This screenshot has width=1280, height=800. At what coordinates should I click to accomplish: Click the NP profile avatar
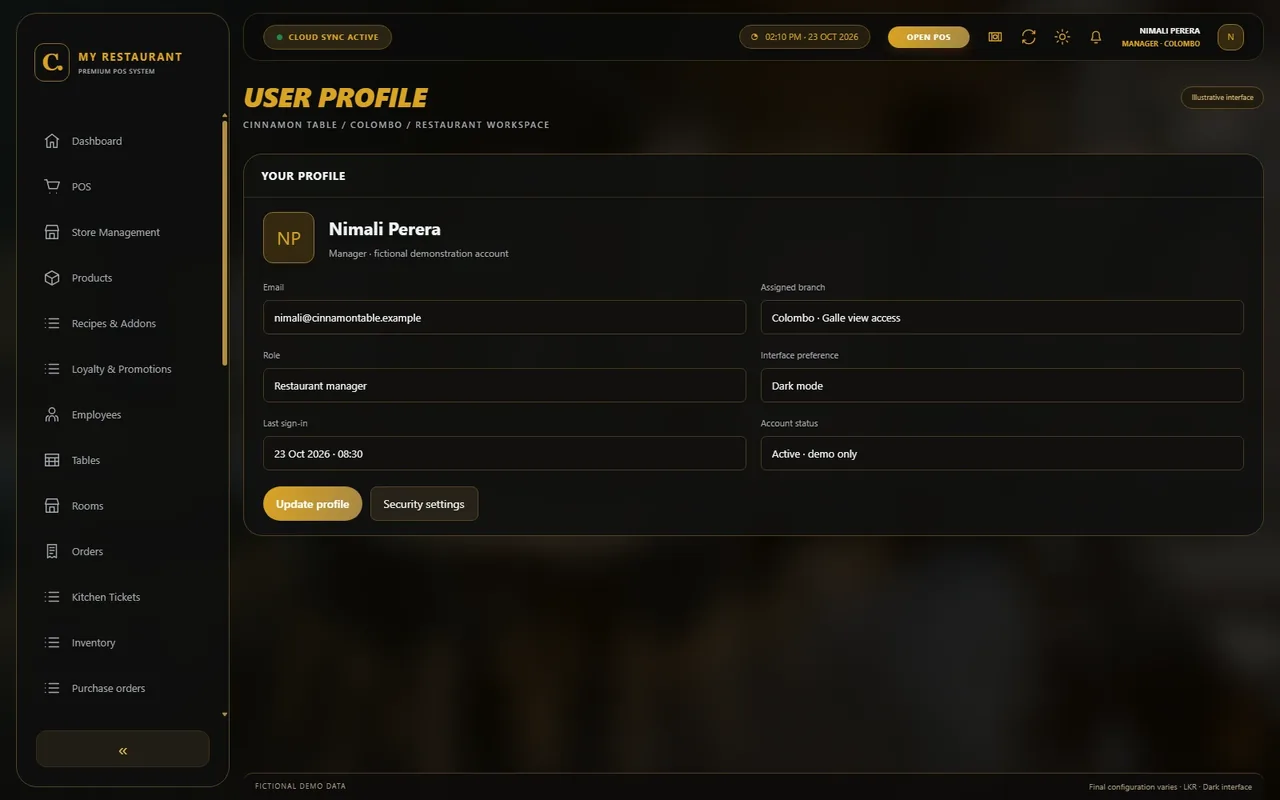tap(288, 238)
